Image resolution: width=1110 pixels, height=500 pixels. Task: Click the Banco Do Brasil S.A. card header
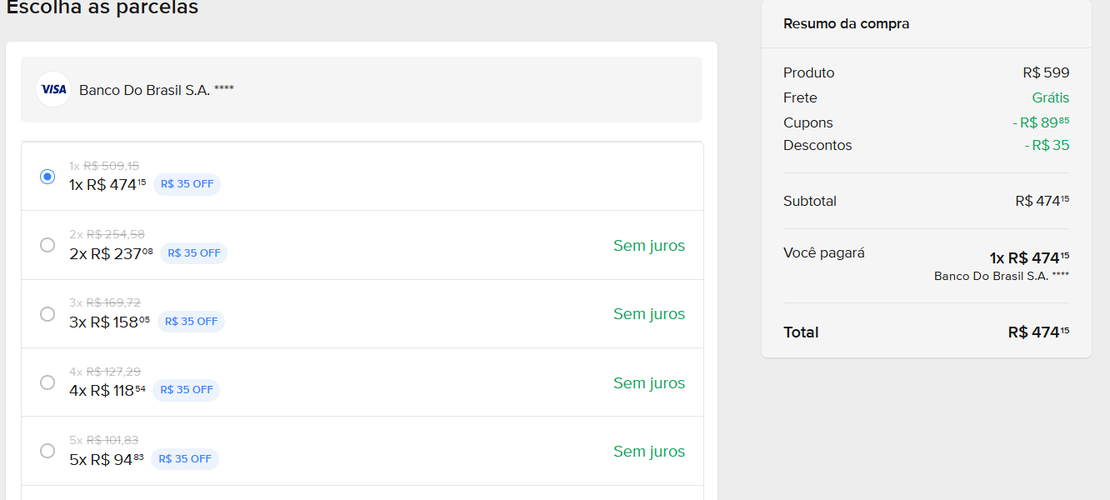coord(362,89)
